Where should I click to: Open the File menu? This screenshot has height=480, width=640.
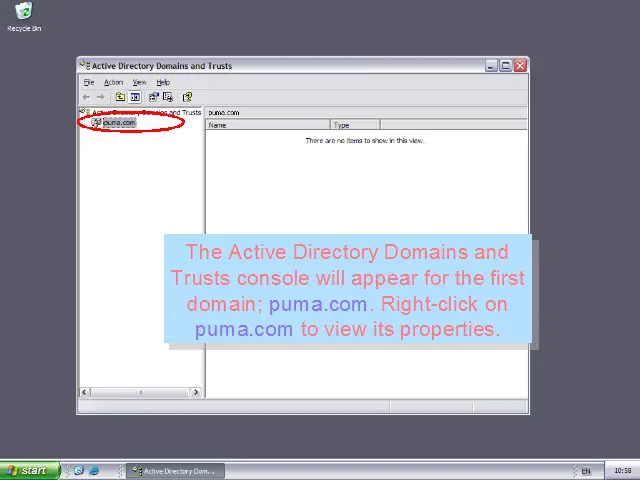89,82
